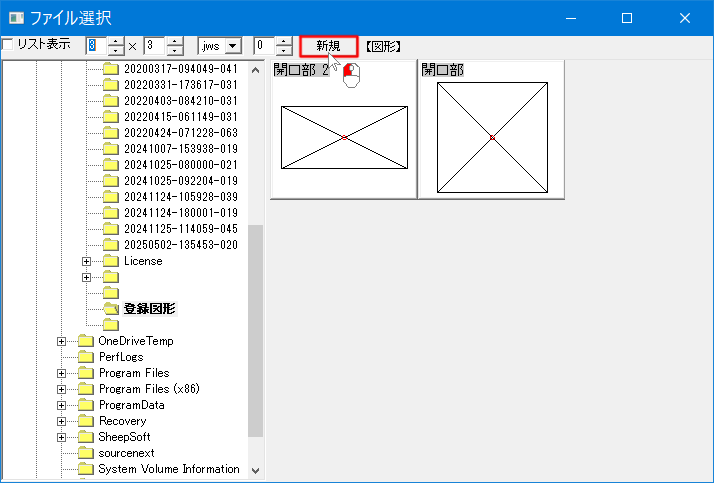Click the tree scrollbar up arrow
714x483 pixels.
tap(255, 70)
